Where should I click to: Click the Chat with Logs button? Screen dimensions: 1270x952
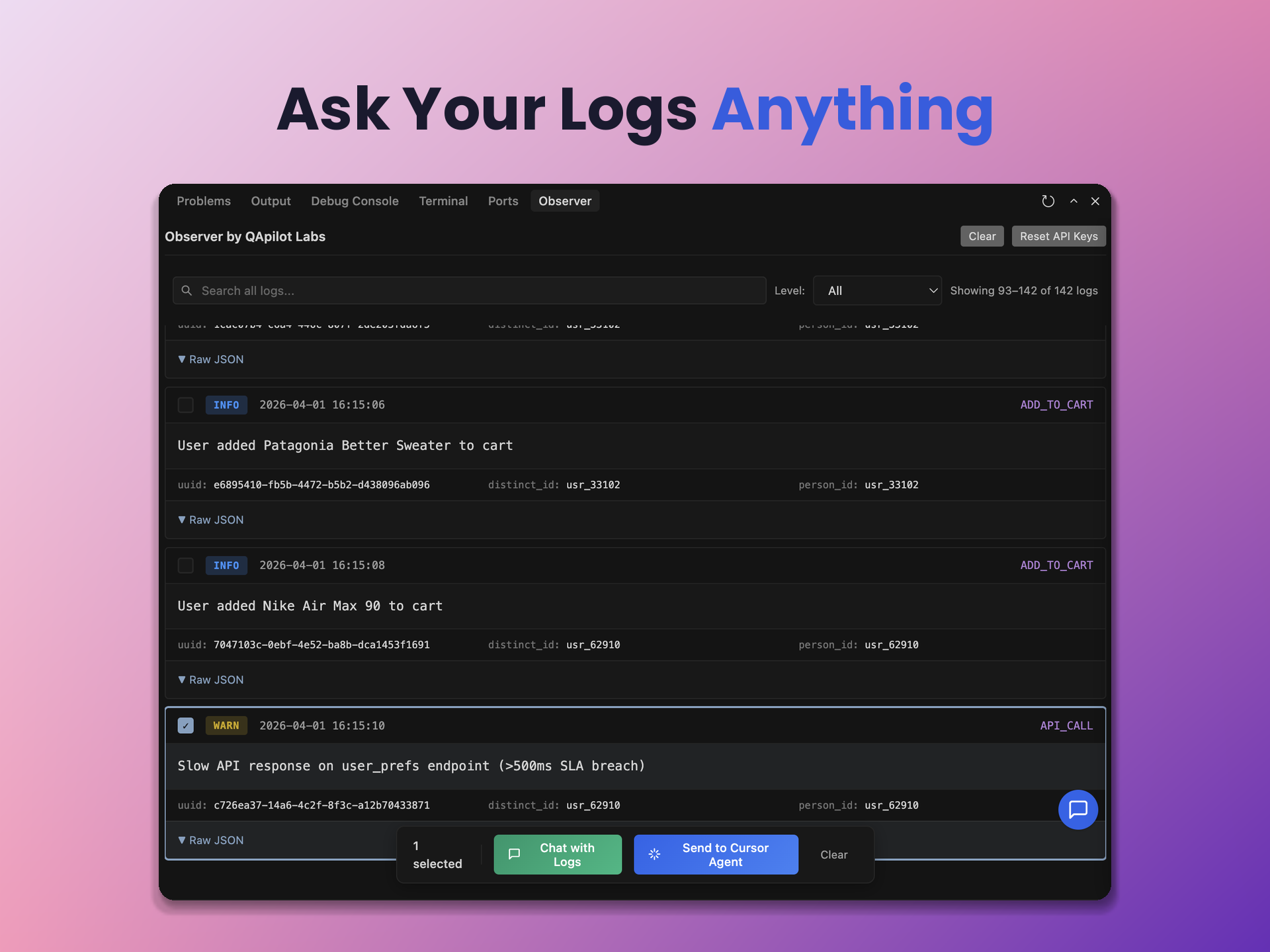pos(558,854)
